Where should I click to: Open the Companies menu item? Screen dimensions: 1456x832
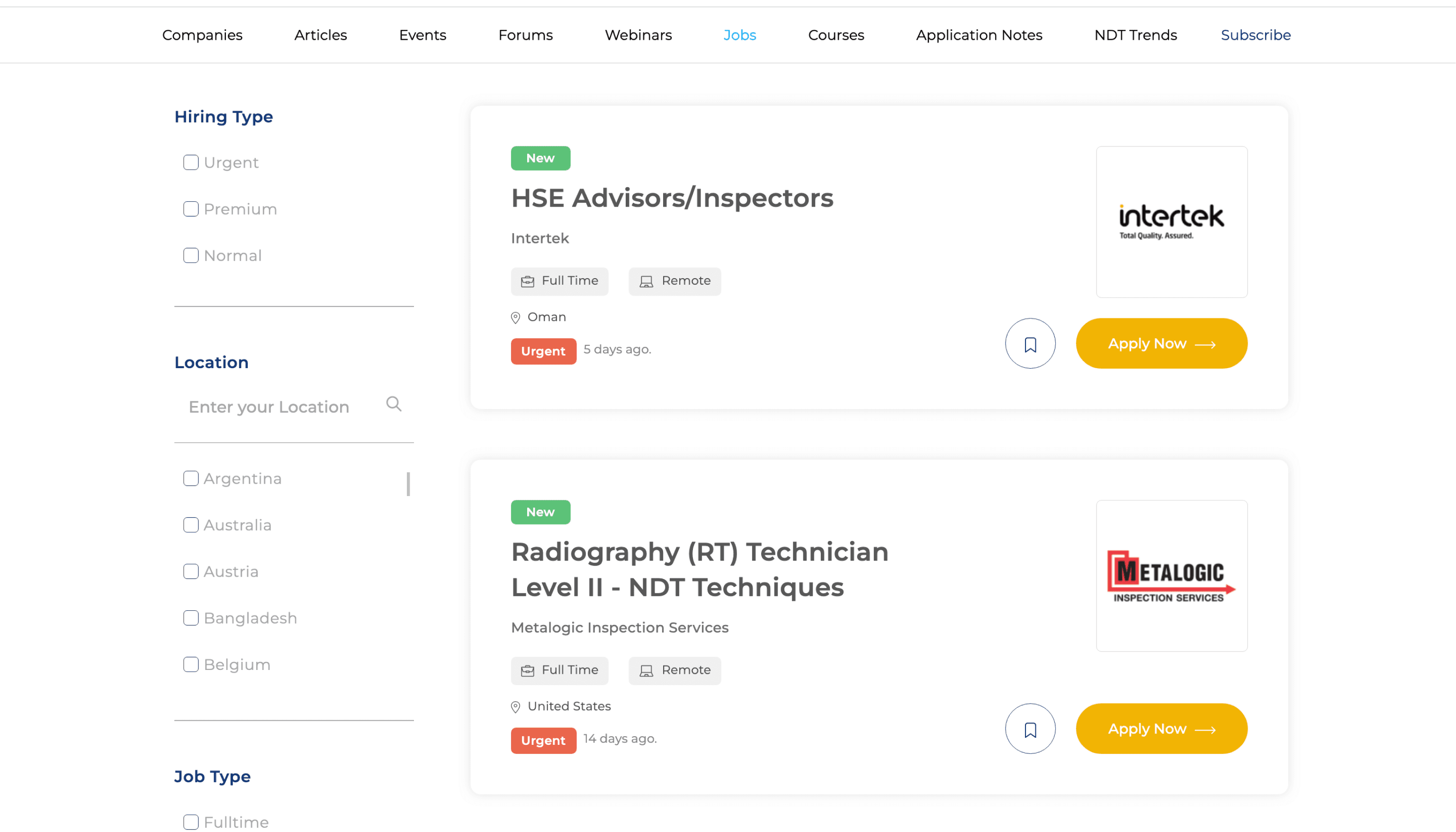point(202,35)
